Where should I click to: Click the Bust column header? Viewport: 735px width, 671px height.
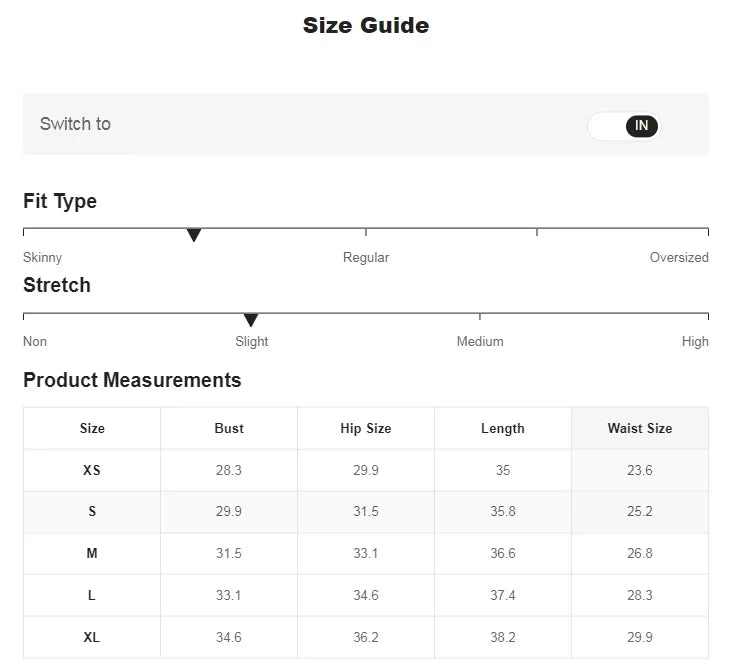pyautogui.click(x=229, y=428)
